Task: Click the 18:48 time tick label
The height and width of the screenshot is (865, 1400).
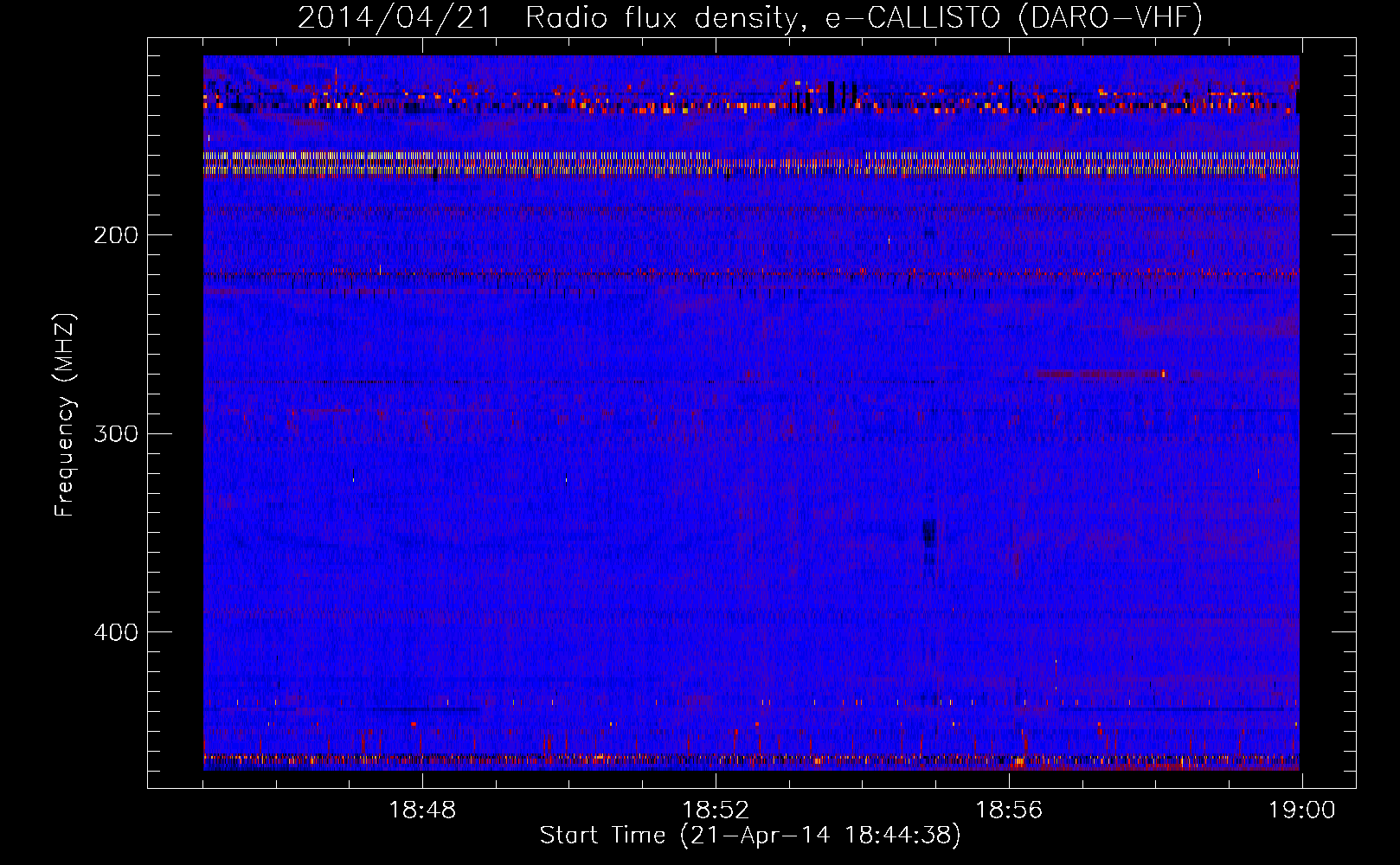Action: click(422, 811)
